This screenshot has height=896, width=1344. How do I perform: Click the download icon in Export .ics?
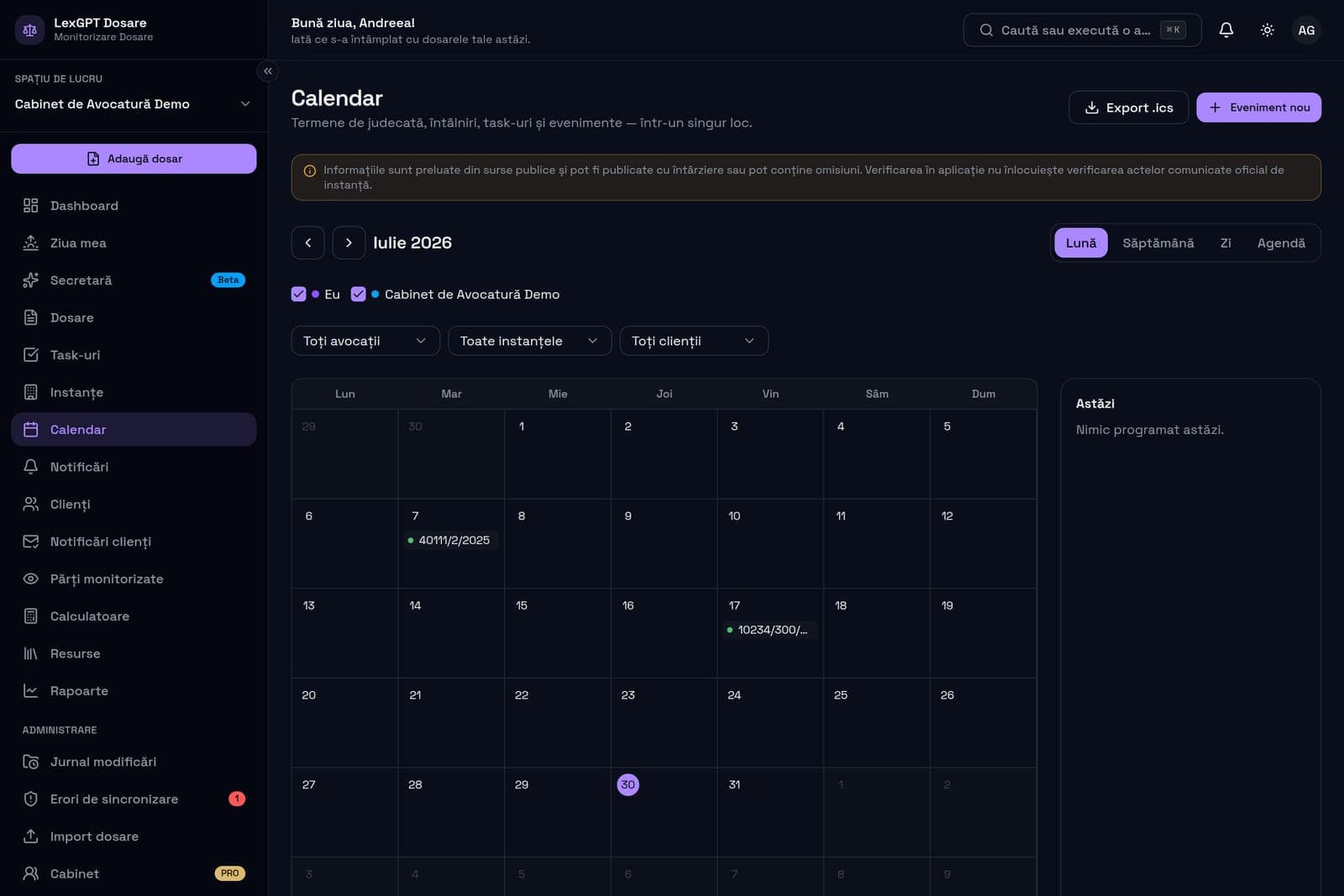[x=1092, y=107]
